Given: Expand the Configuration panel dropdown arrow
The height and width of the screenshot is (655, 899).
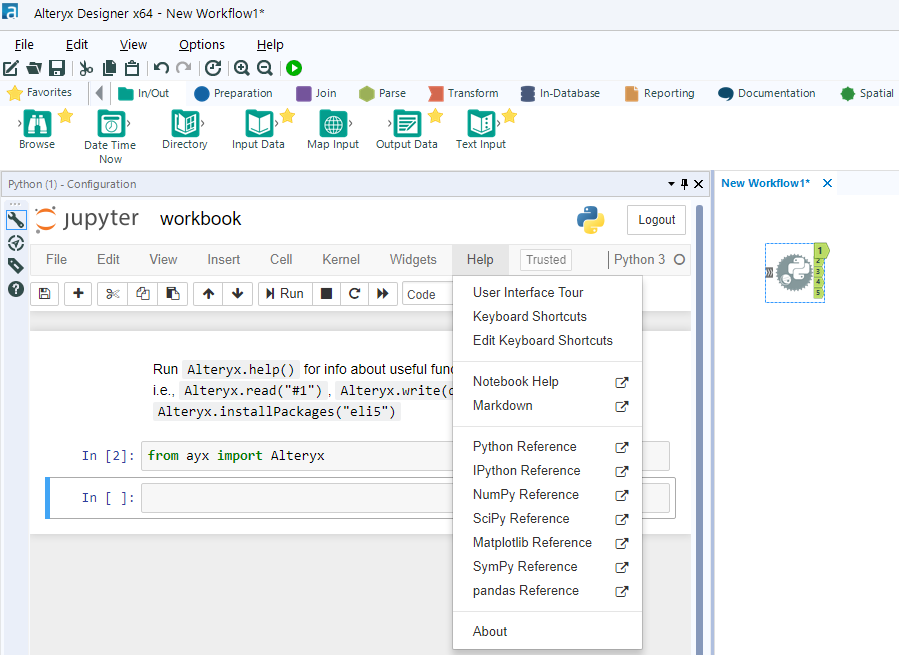Looking at the screenshot, I should tap(671, 184).
